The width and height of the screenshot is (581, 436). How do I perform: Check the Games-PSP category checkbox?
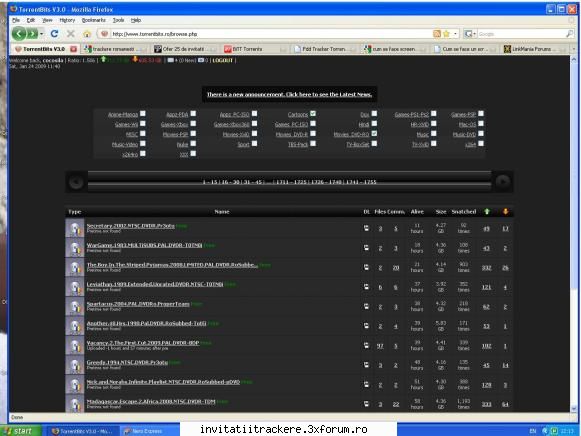click(481, 114)
